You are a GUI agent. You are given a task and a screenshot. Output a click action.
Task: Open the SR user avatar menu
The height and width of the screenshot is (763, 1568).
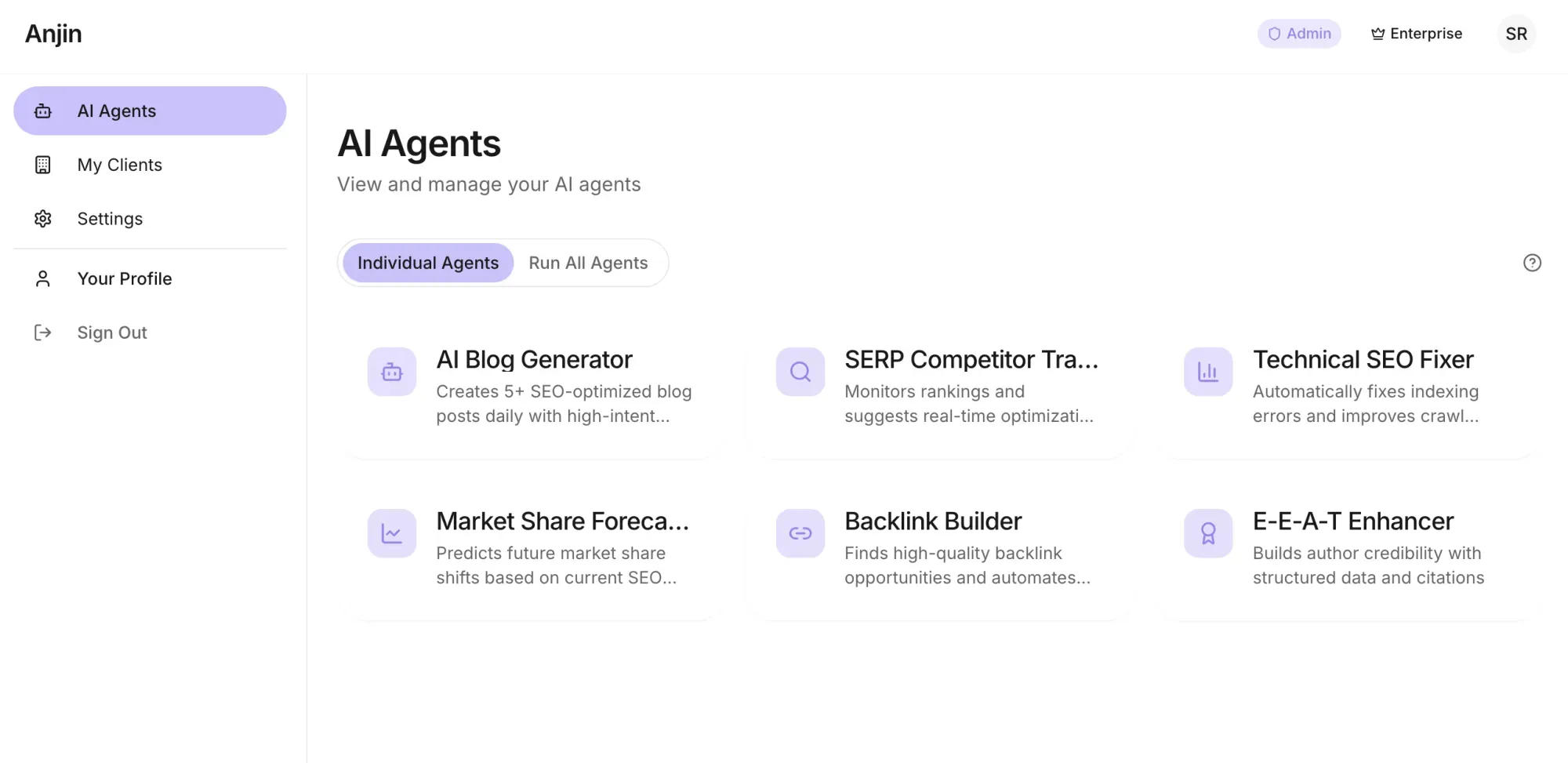click(x=1516, y=34)
